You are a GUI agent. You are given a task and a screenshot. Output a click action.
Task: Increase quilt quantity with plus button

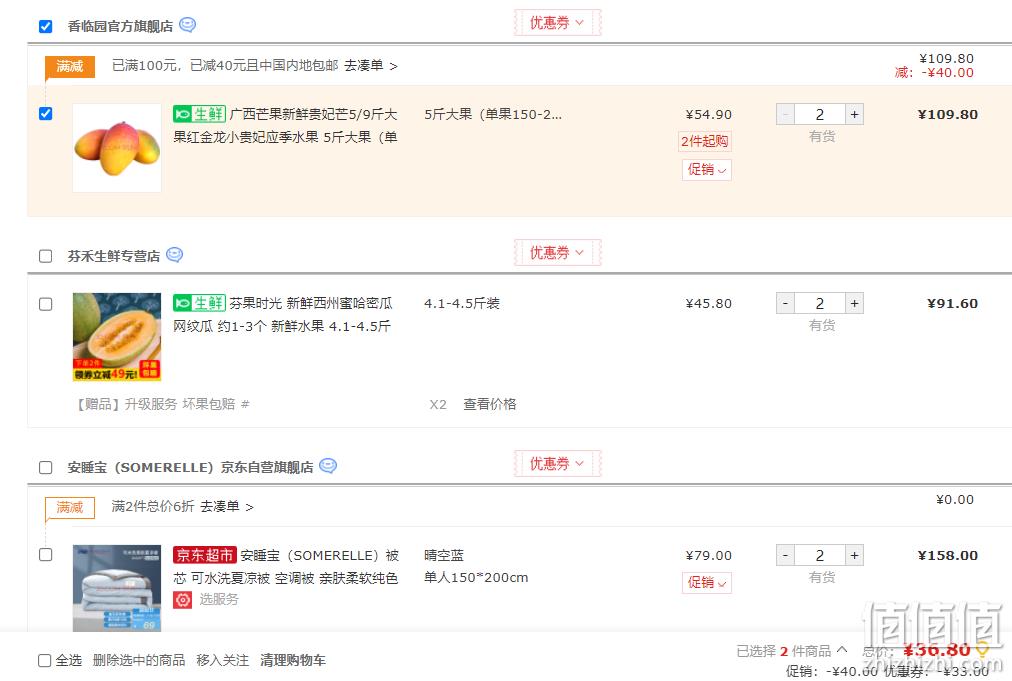coord(855,555)
